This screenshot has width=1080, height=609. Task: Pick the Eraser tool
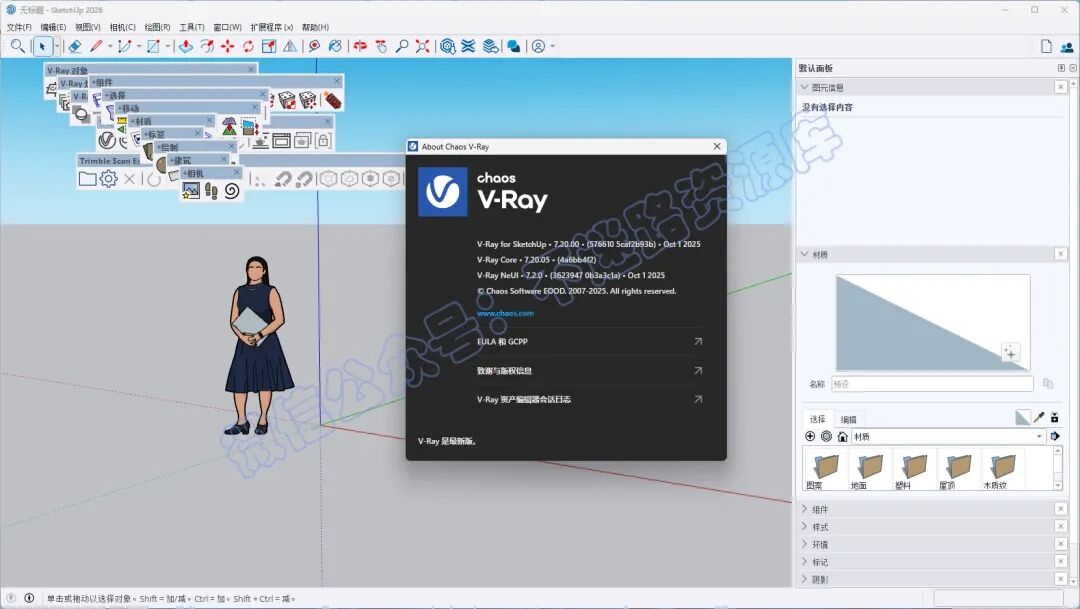(74, 46)
